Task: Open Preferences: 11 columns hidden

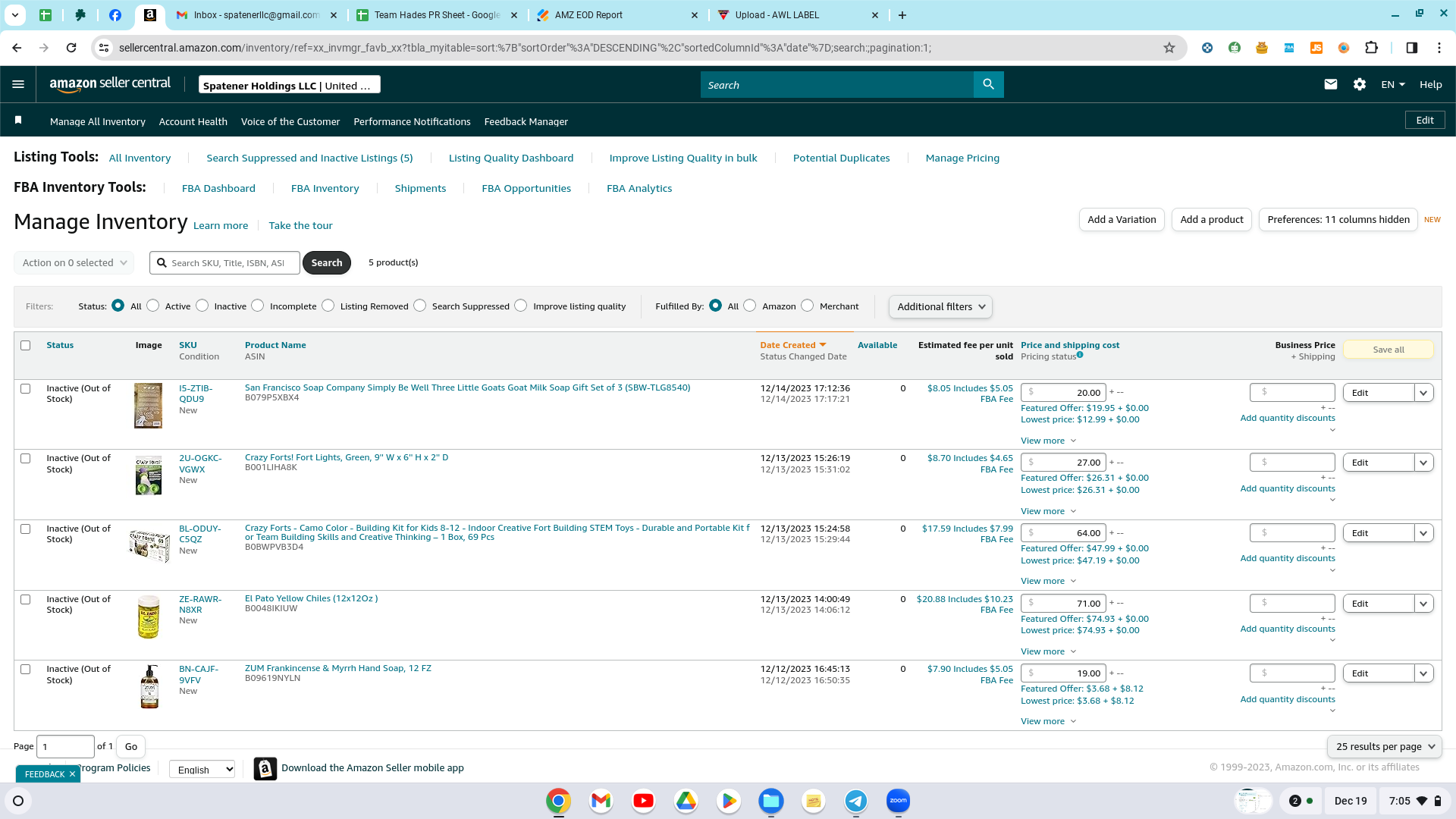Action: click(1338, 220)
